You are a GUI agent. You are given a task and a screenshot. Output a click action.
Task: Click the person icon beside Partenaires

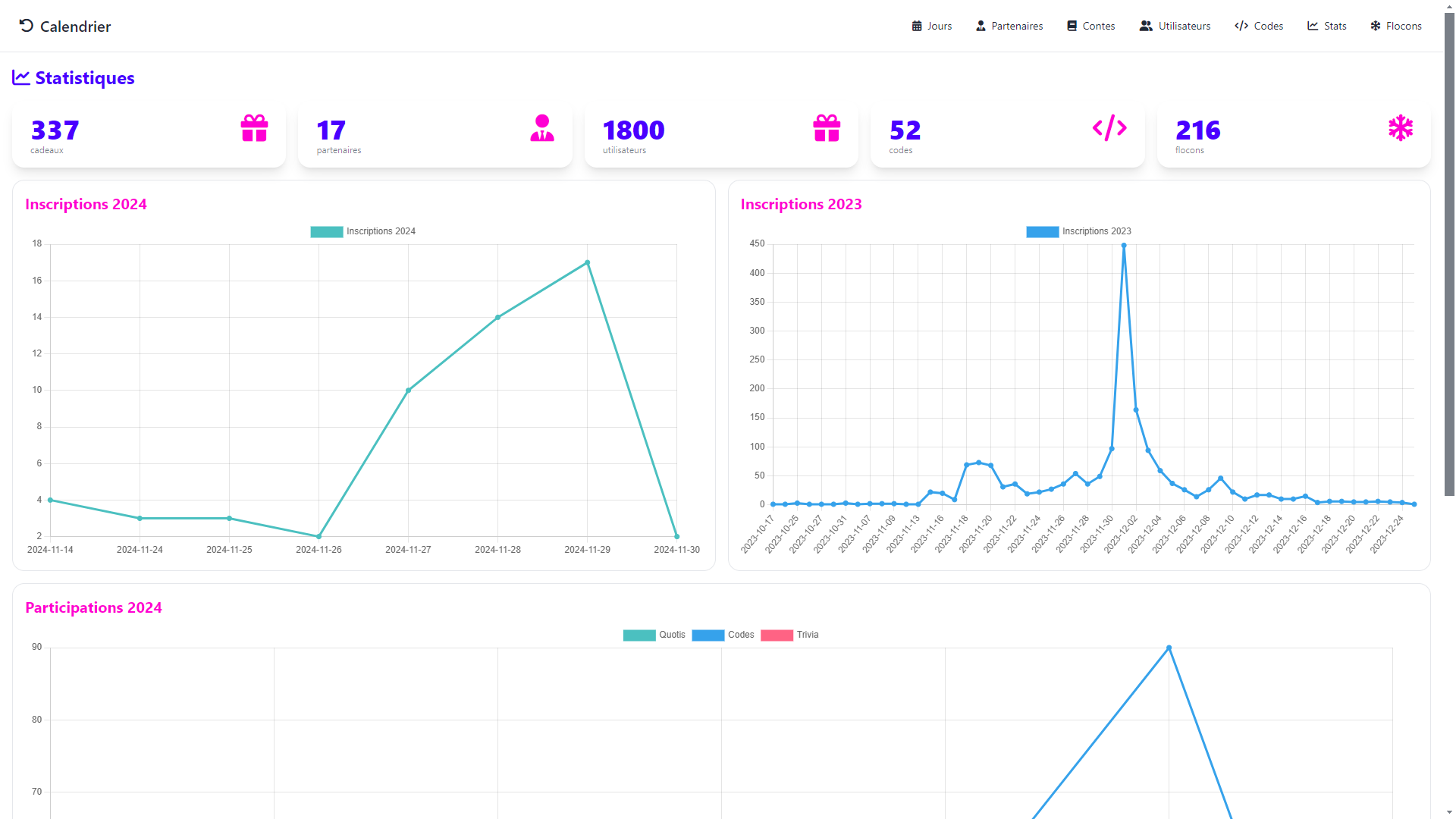[x=981, y=26]
